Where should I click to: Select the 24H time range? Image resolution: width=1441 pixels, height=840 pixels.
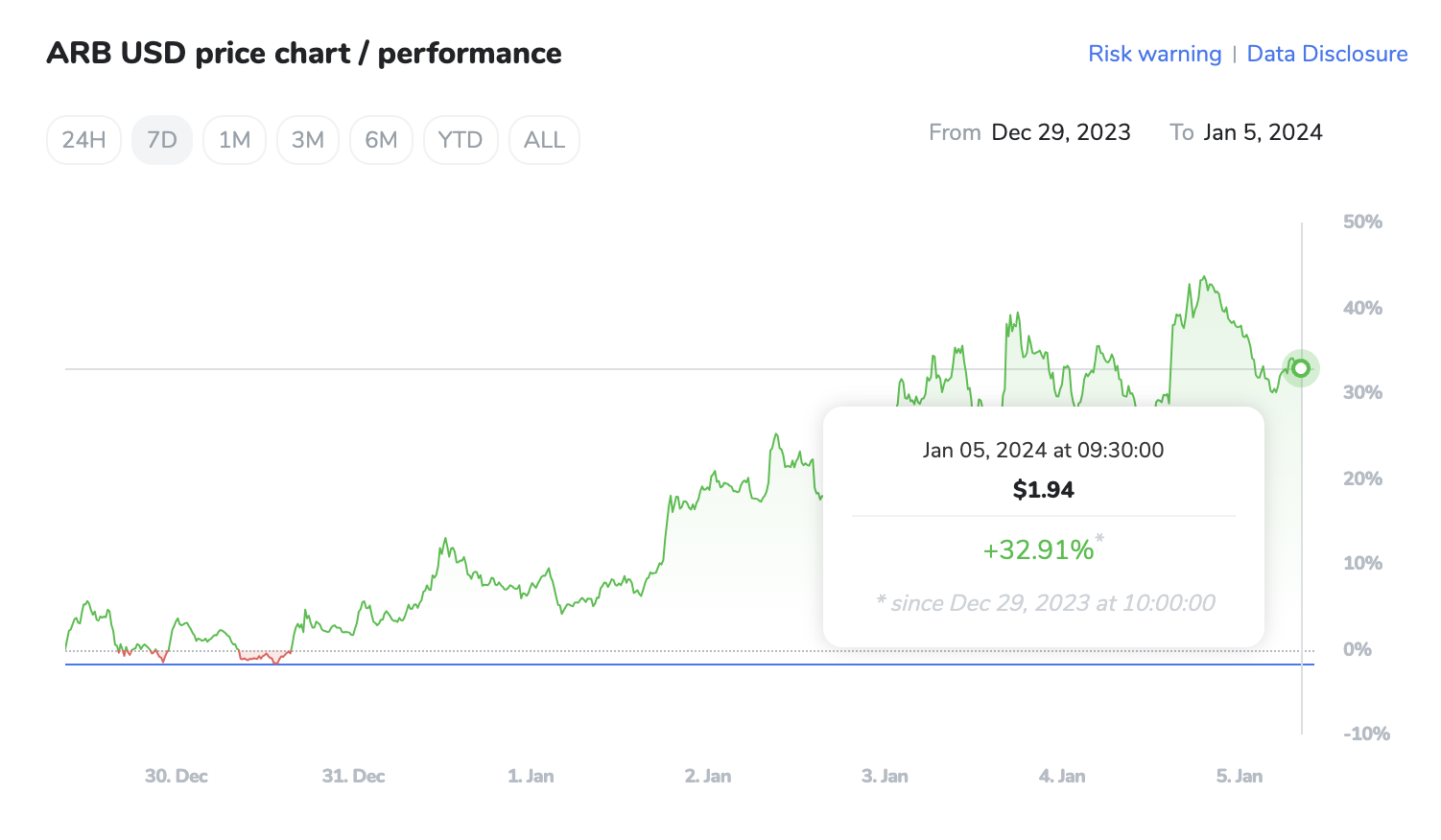click(x=83, y=140)
